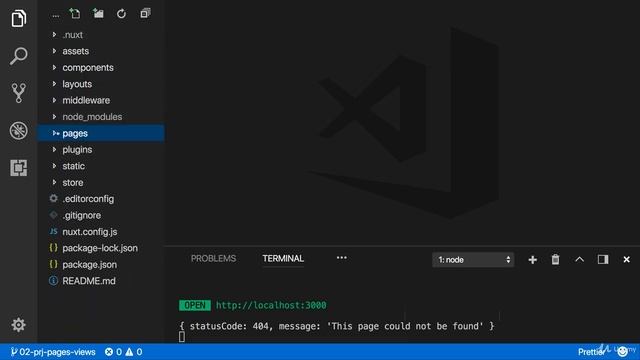Expand the store folder
Image resolution: width=640 pixels, height=360 pixels.
pyautogui.click(x=54, y=182)
